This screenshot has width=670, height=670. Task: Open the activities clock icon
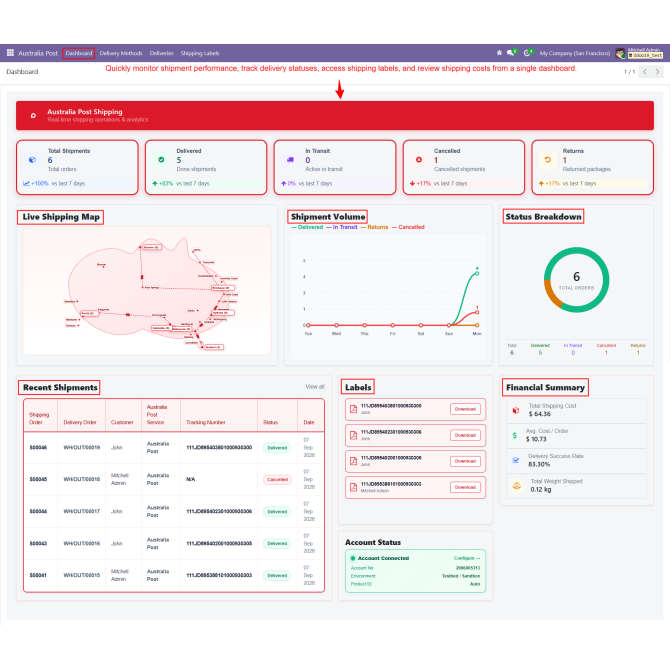pyautogui.click(x=528, y=53)
